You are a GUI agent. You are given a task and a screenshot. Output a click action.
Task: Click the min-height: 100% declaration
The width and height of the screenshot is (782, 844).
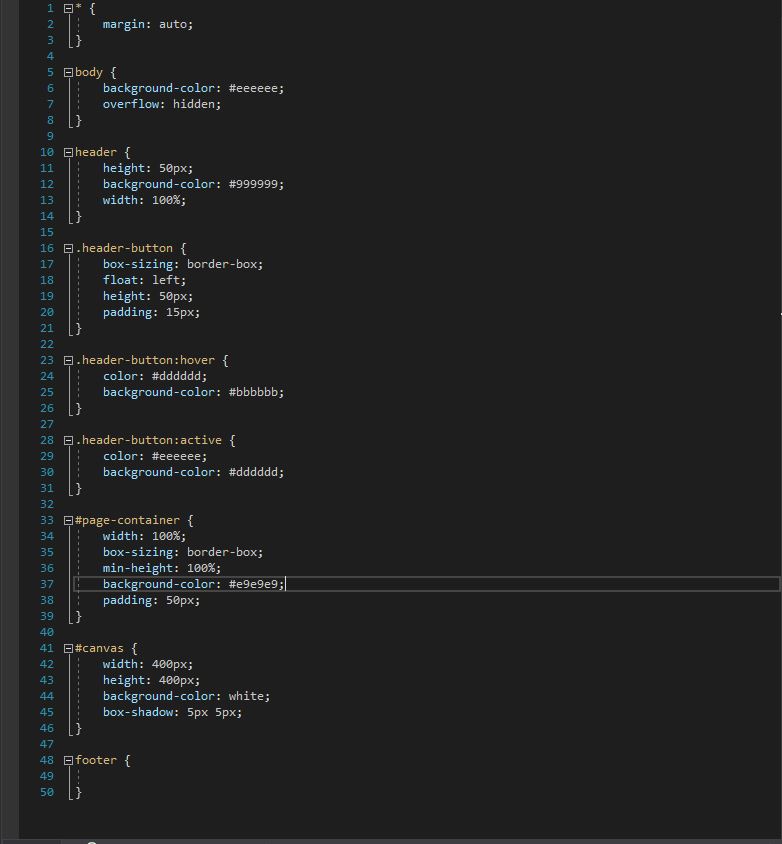click(161, 568)
